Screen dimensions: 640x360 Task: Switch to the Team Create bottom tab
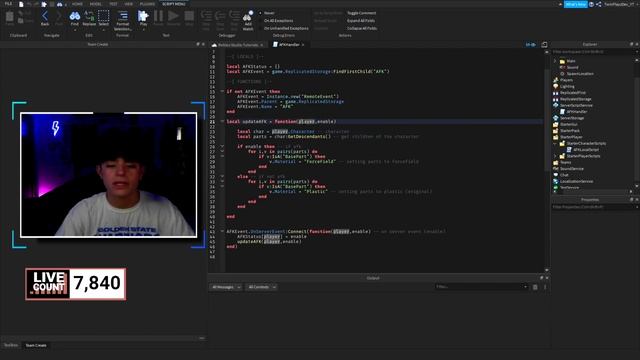pos(36,345)
